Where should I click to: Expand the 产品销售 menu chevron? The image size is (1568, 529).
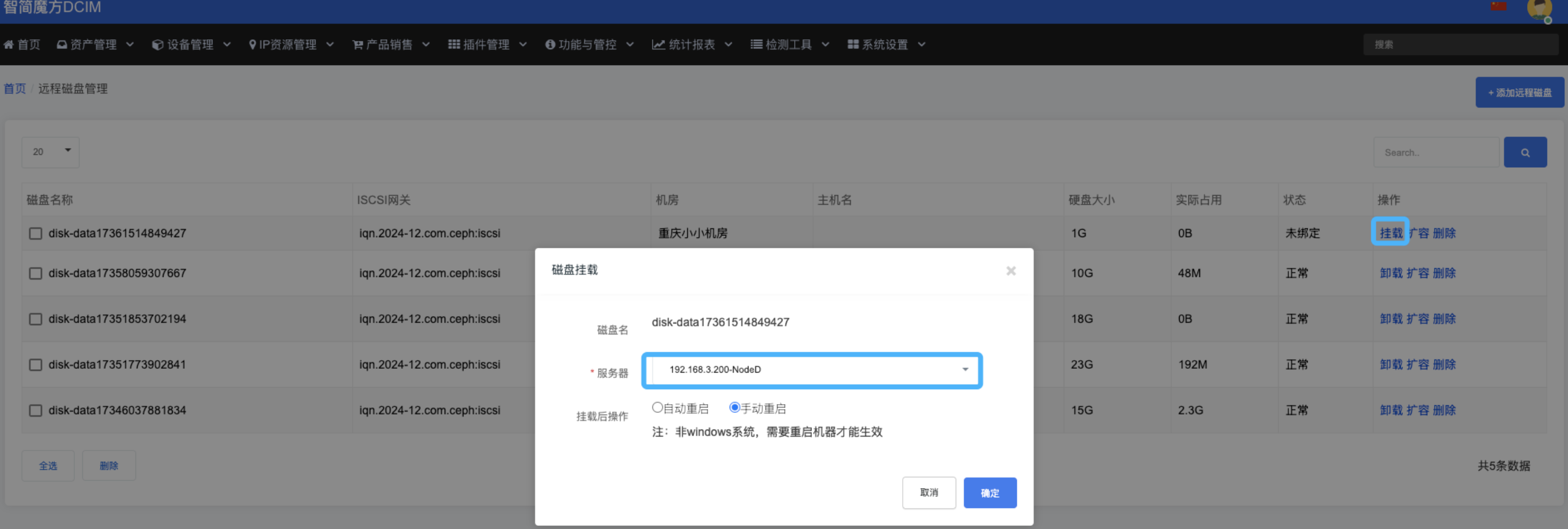coord(426,45)
